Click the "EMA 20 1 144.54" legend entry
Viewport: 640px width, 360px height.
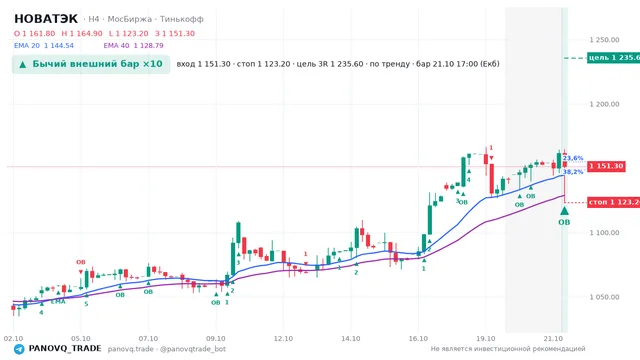pos(44,45)
